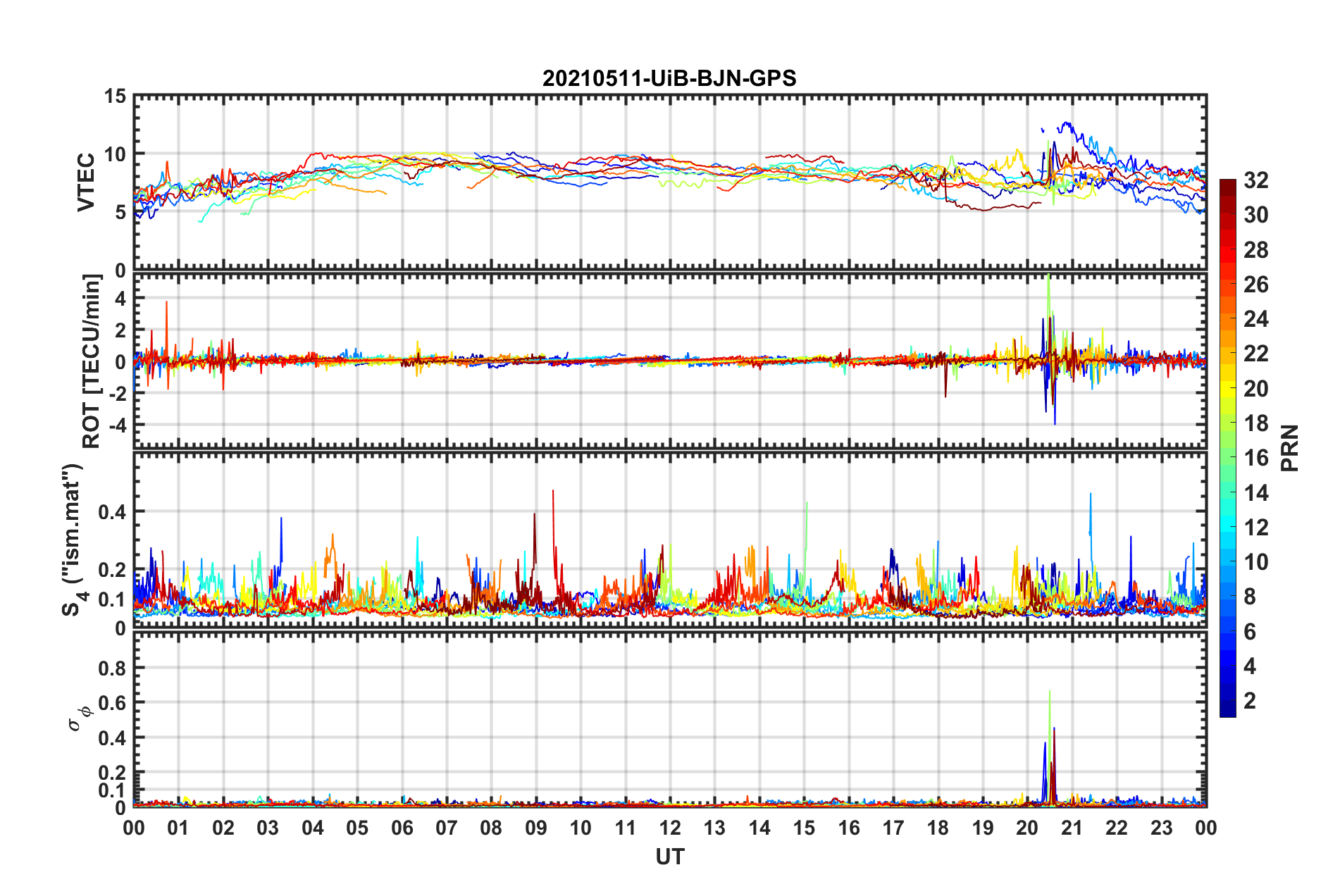Click colorbar tick label 24
1340x896 pixels.
coord(1255,319)
